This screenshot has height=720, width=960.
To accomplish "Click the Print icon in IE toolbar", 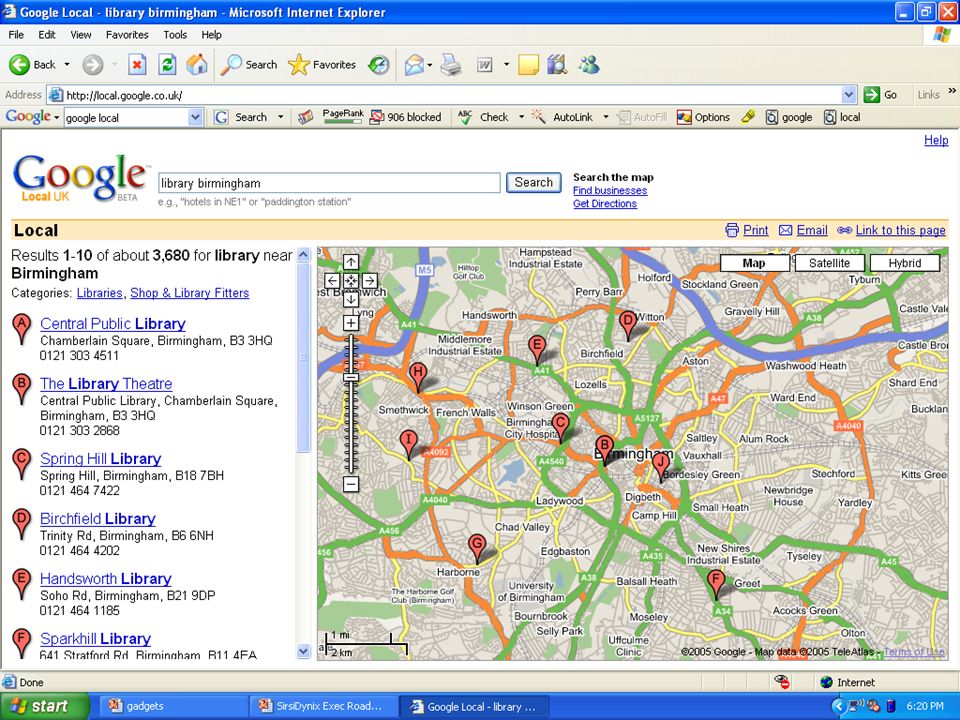I will coord(451,64).
